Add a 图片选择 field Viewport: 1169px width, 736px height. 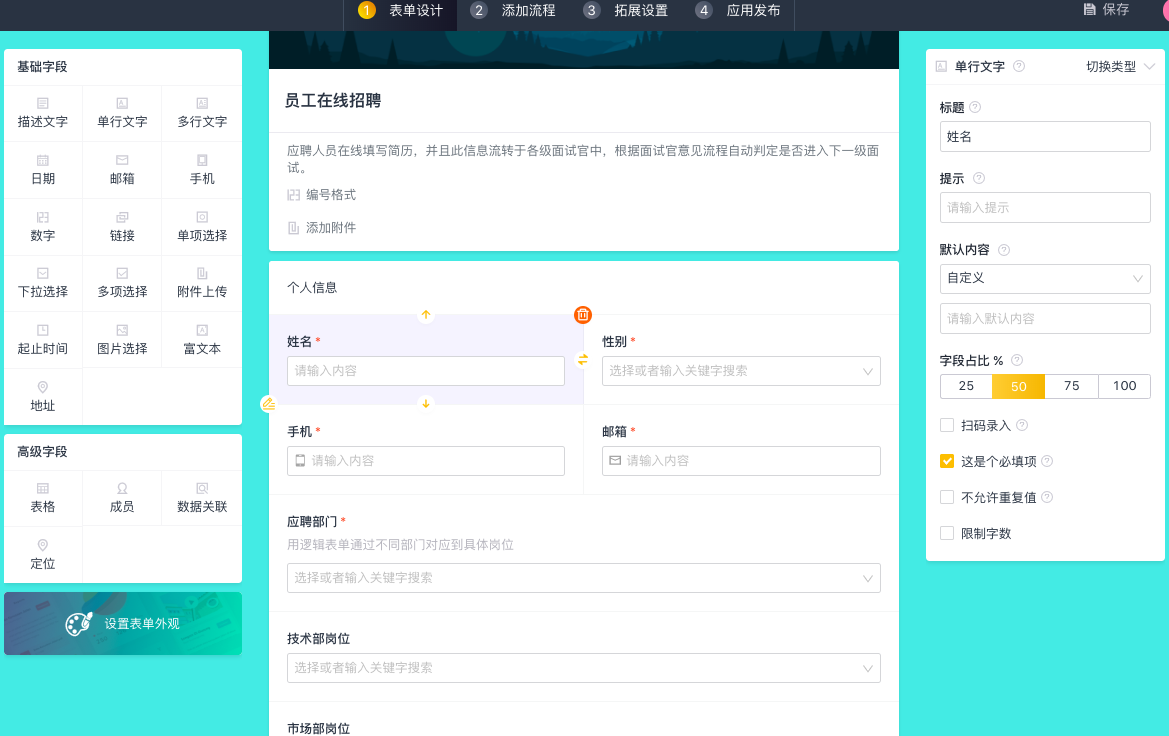122,340
